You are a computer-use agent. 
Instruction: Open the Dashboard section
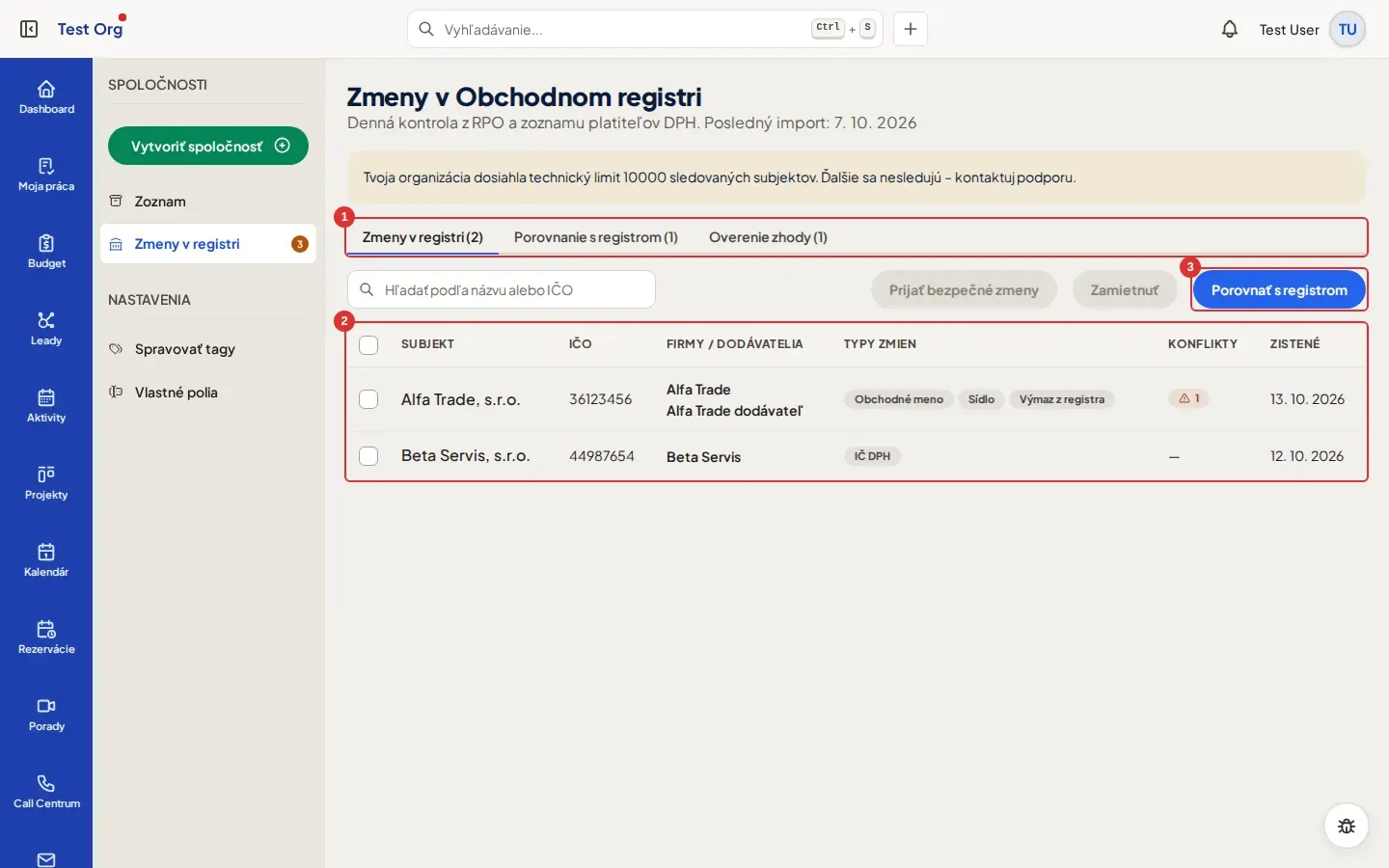coord(46,97)
